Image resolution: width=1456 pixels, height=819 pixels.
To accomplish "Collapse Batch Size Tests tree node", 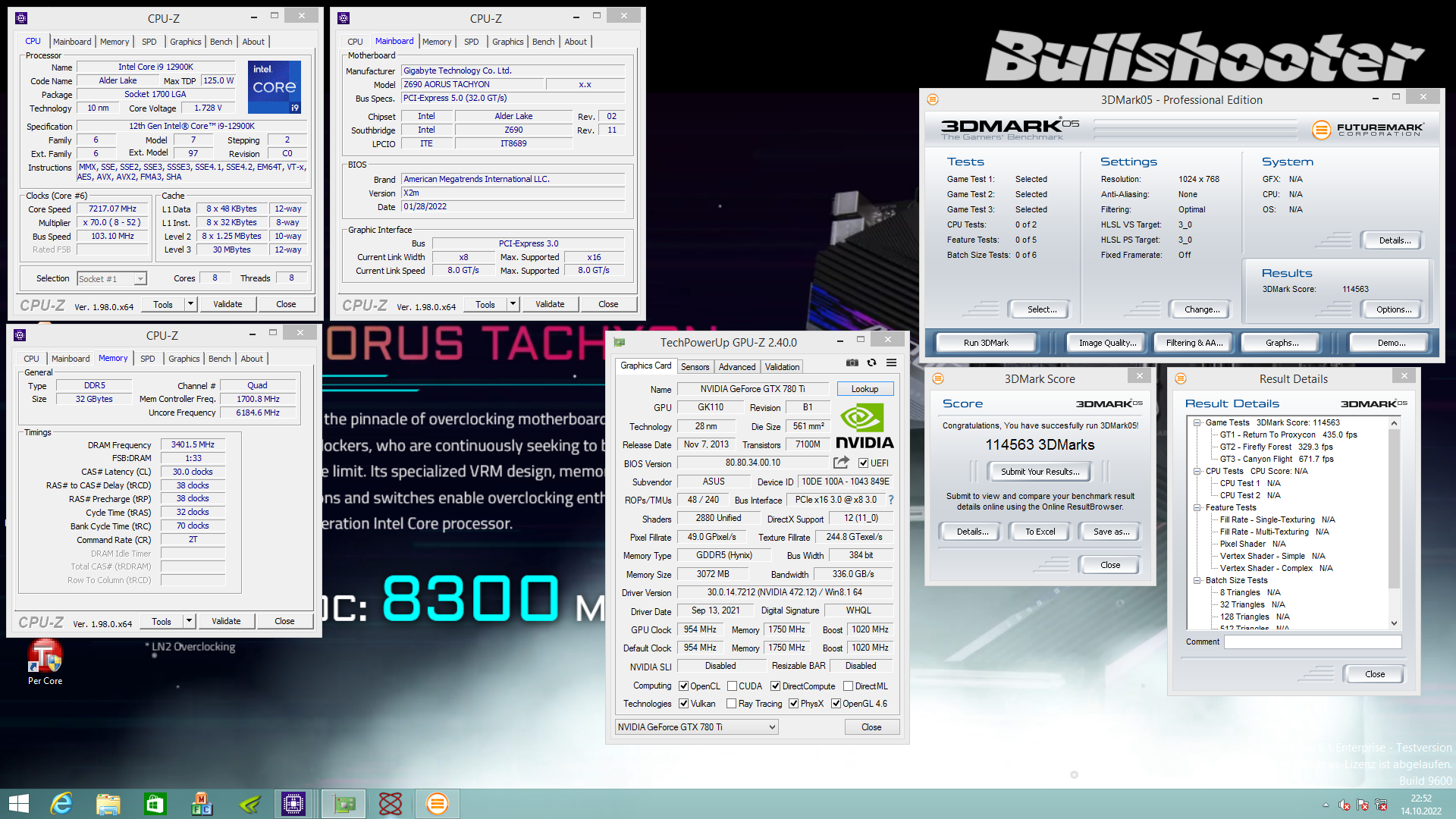I will (x=1197, y=580).
